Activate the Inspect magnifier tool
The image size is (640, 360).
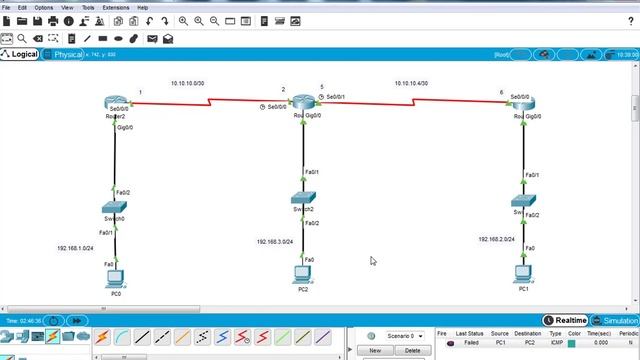click(22, 39)
